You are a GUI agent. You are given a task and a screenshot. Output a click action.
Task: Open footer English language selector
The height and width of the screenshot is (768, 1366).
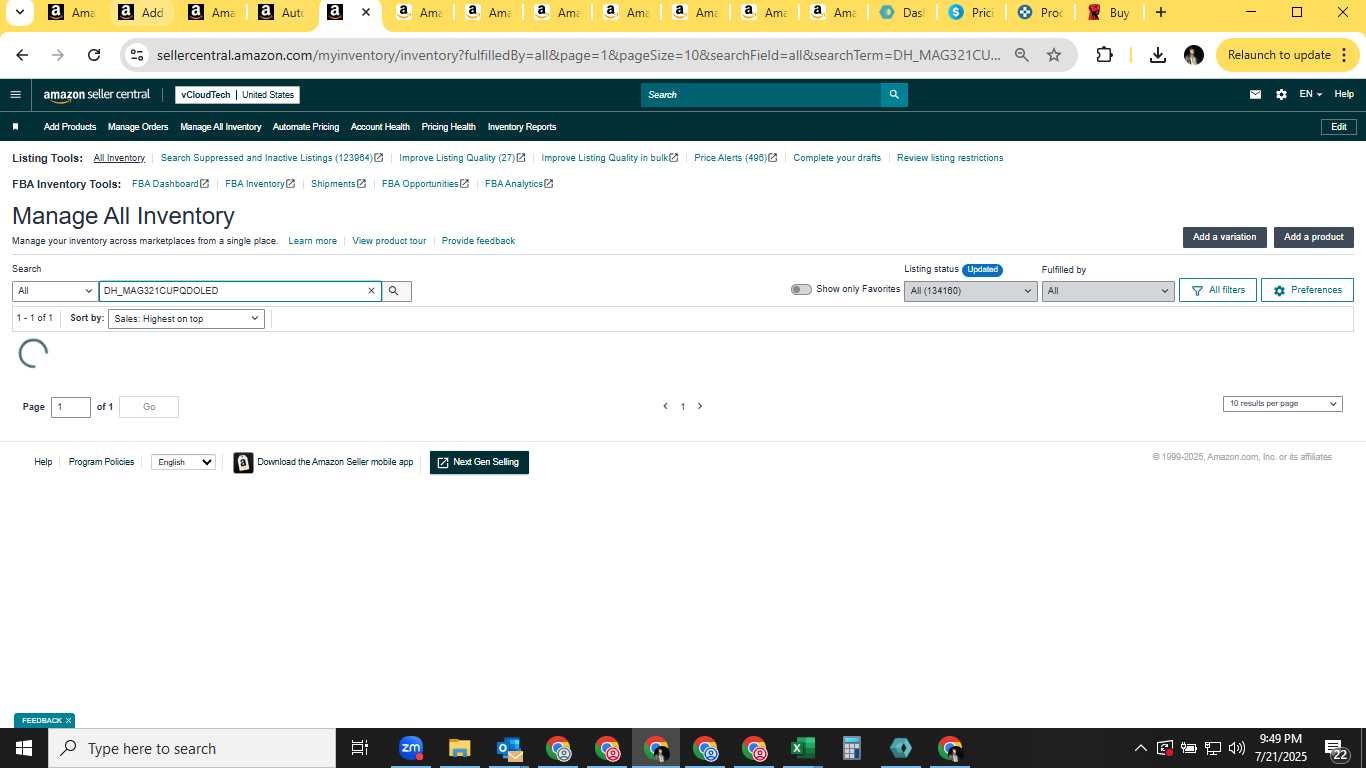[183, 462]
